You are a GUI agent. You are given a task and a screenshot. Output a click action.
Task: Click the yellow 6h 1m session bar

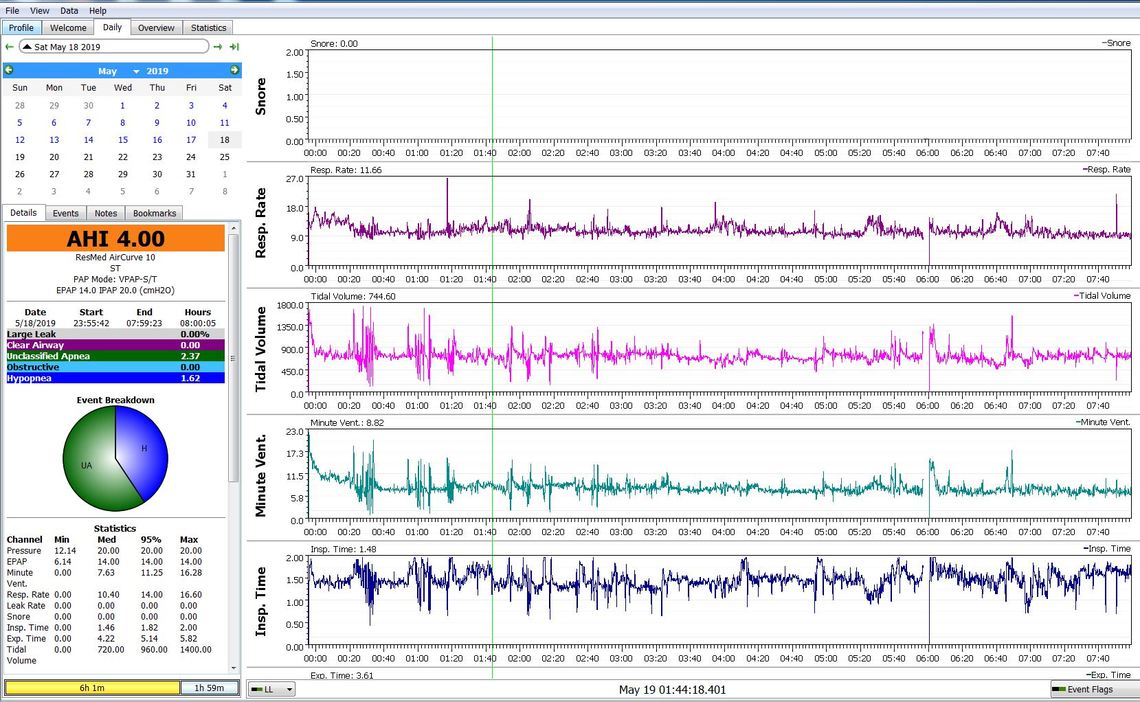tap(92, 687)
